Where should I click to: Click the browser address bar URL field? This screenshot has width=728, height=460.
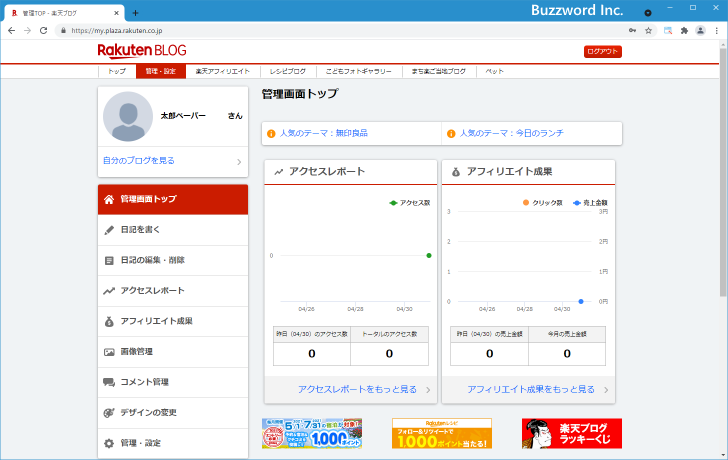click(344, 31)
